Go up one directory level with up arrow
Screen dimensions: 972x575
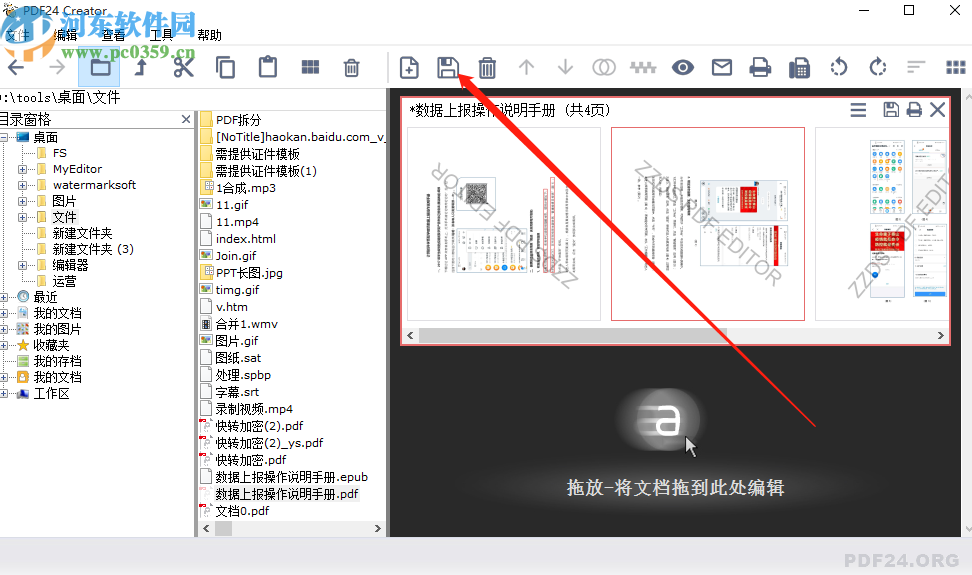(x=141, y=68)
